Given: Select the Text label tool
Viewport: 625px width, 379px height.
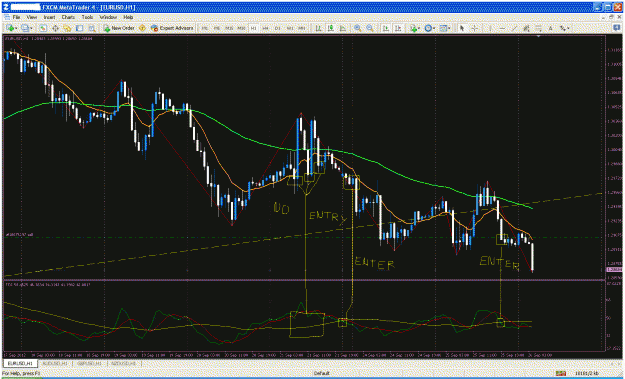Looking at the screenshot, I should click(x=550, y=28).
